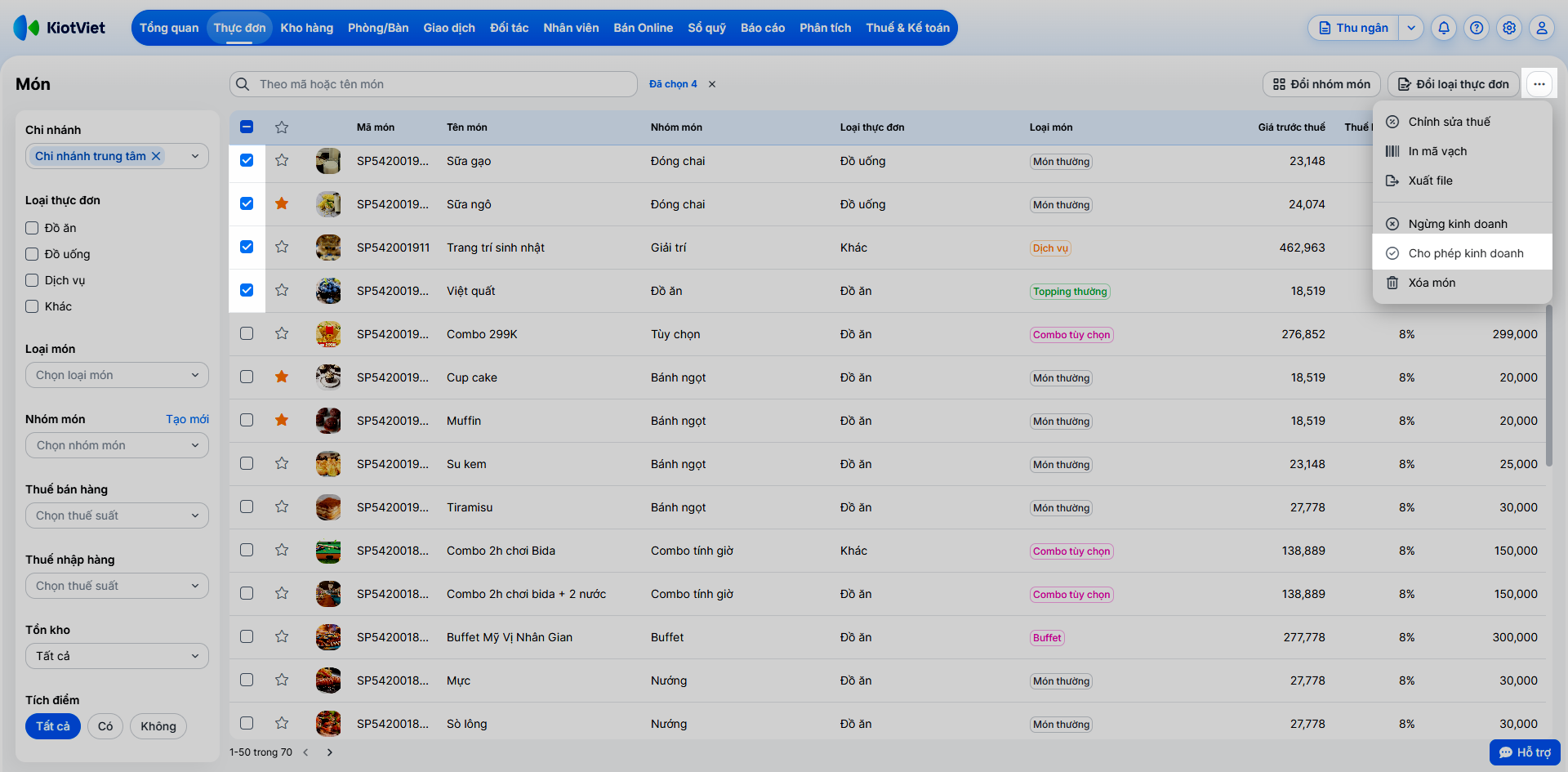Go to previous page arrow
Image resolution: width=1568 pixels, height=772 pixels.
[x=306, y=752]
